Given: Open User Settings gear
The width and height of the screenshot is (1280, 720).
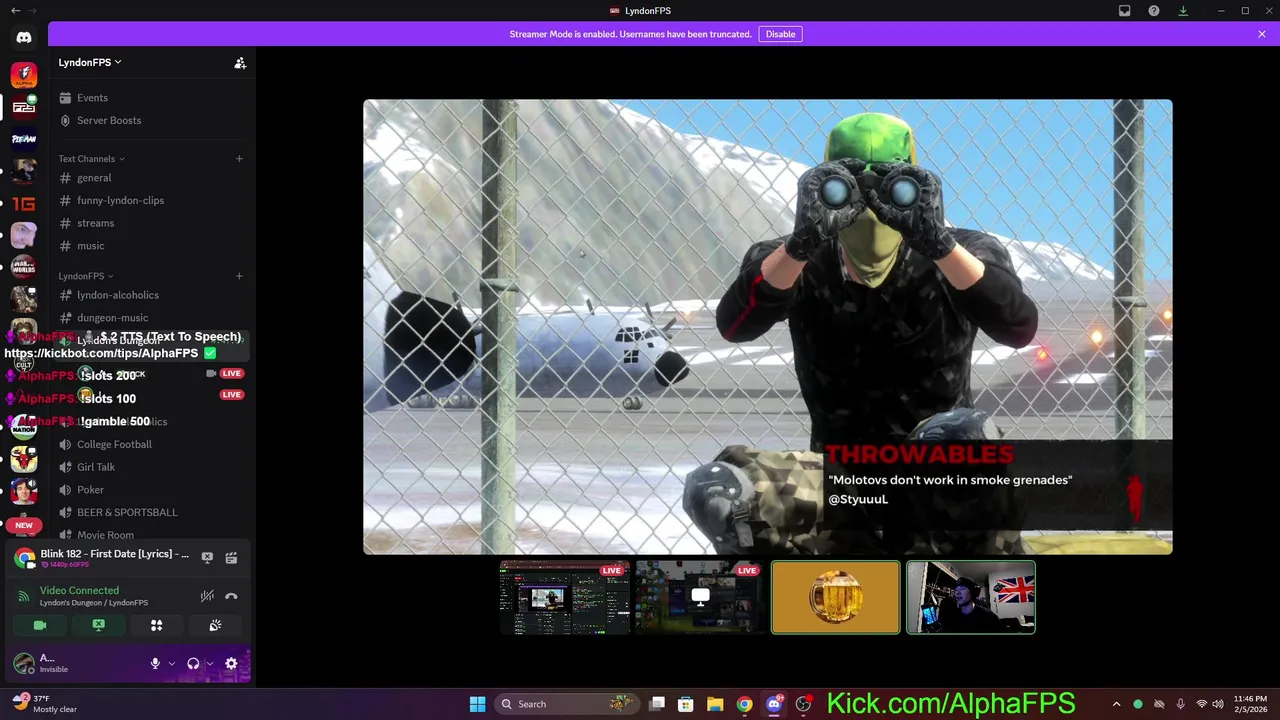Looking at the screenshot, I should pyautogui.click(x=231, y=664).
